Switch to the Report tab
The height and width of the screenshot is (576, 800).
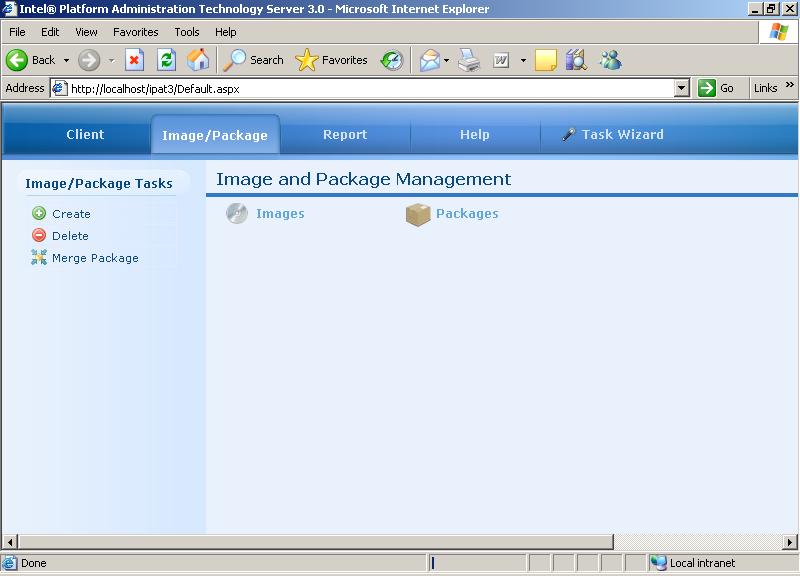(345, 134)
